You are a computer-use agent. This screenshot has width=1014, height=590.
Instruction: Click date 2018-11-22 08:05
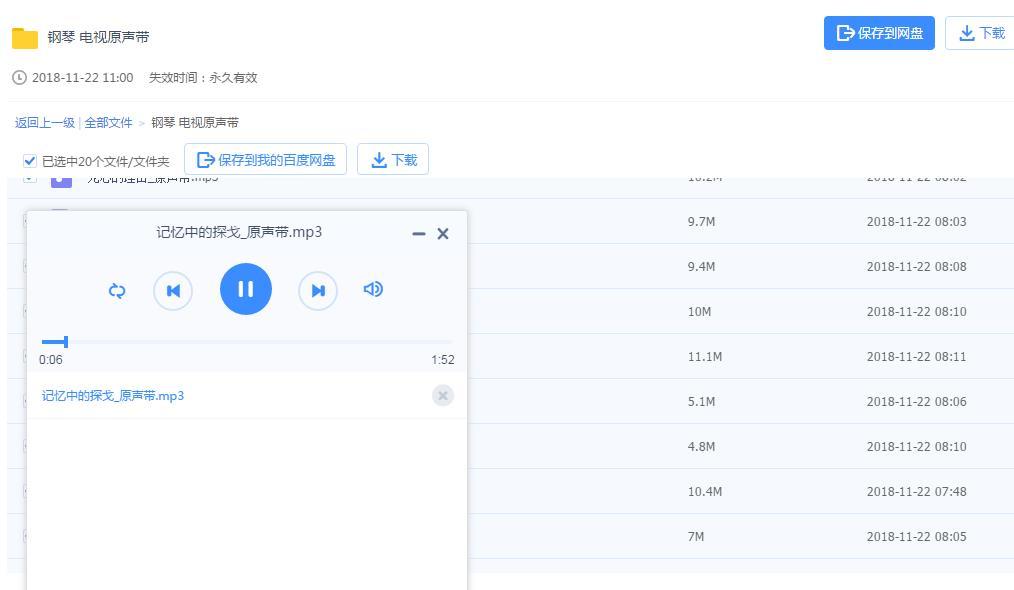tap(916, 536)
